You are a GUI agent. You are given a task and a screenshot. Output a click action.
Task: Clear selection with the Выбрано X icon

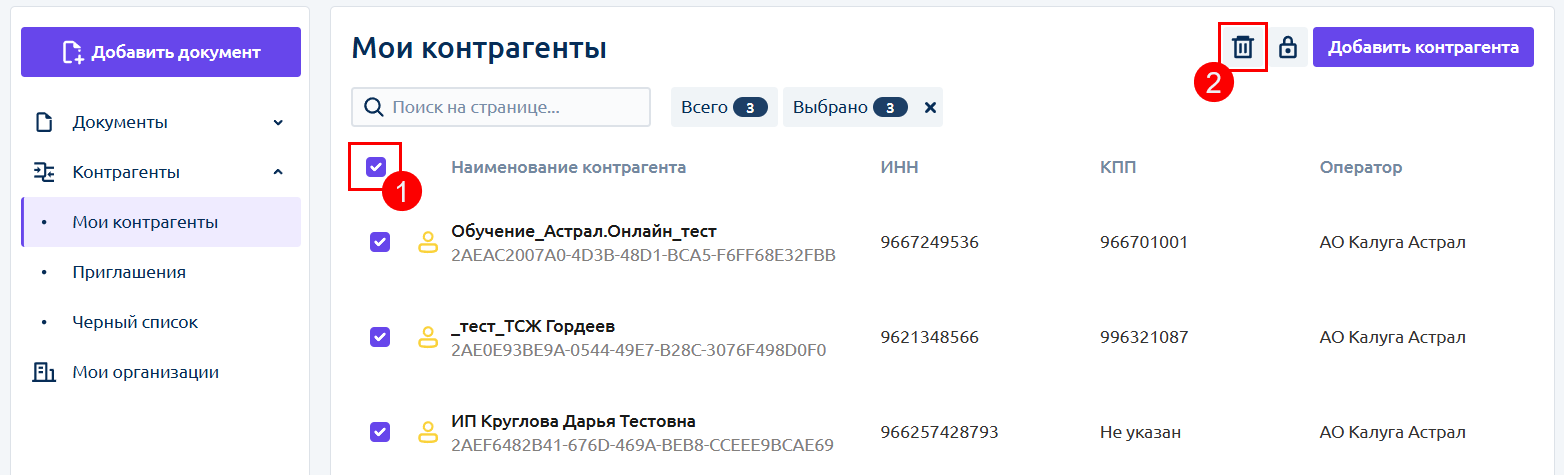pos(930,107)
